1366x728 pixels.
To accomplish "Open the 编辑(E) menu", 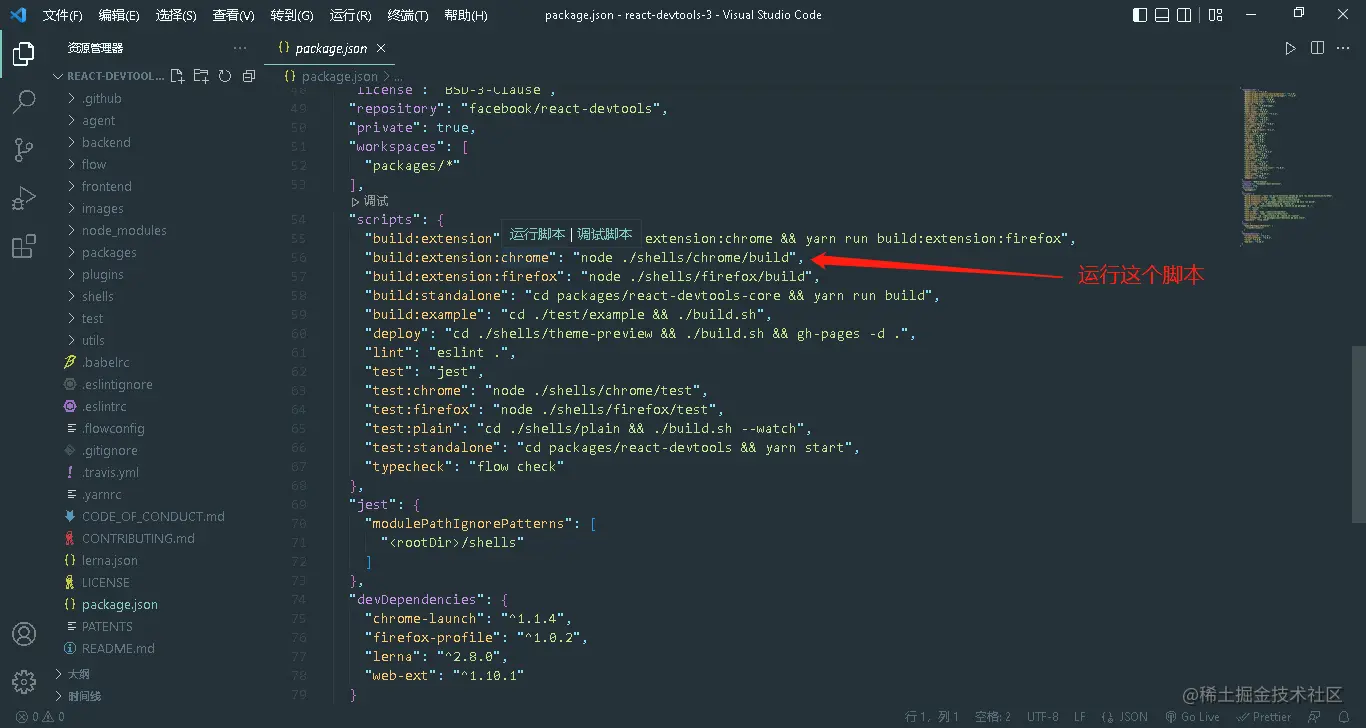I will click(x=119, y=15).
